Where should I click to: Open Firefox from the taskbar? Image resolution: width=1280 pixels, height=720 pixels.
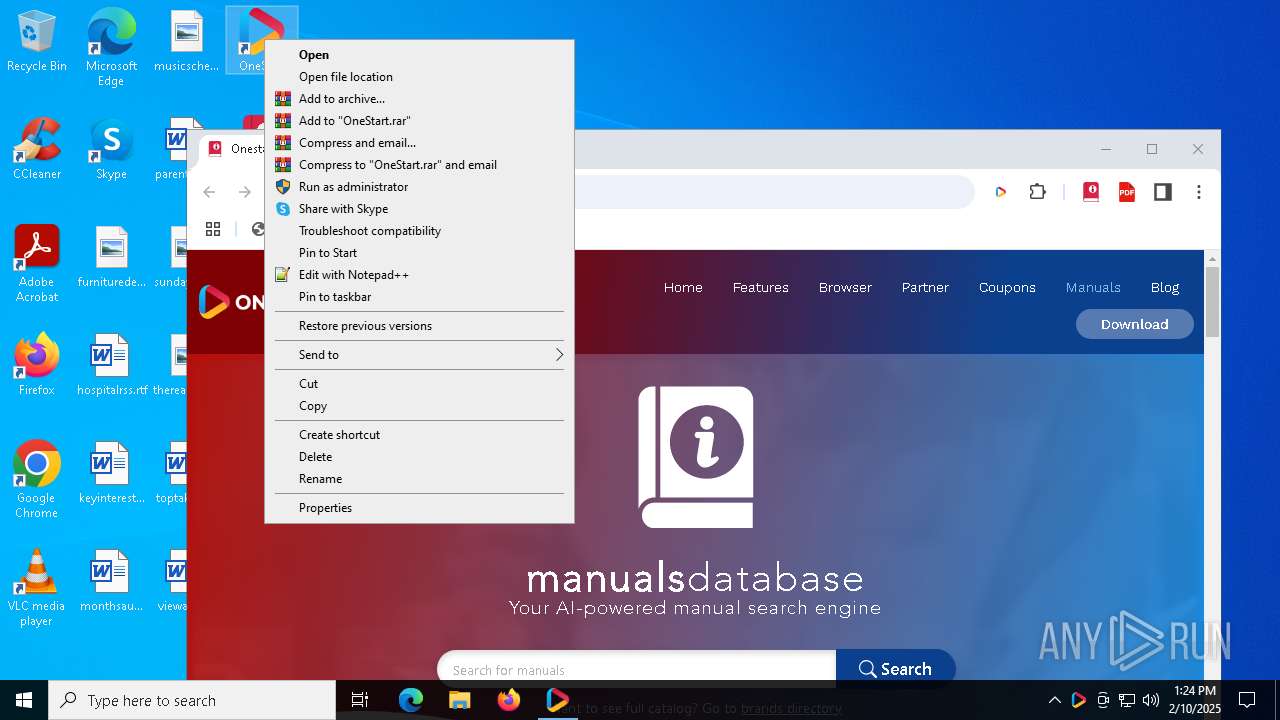tap(509, 700)
